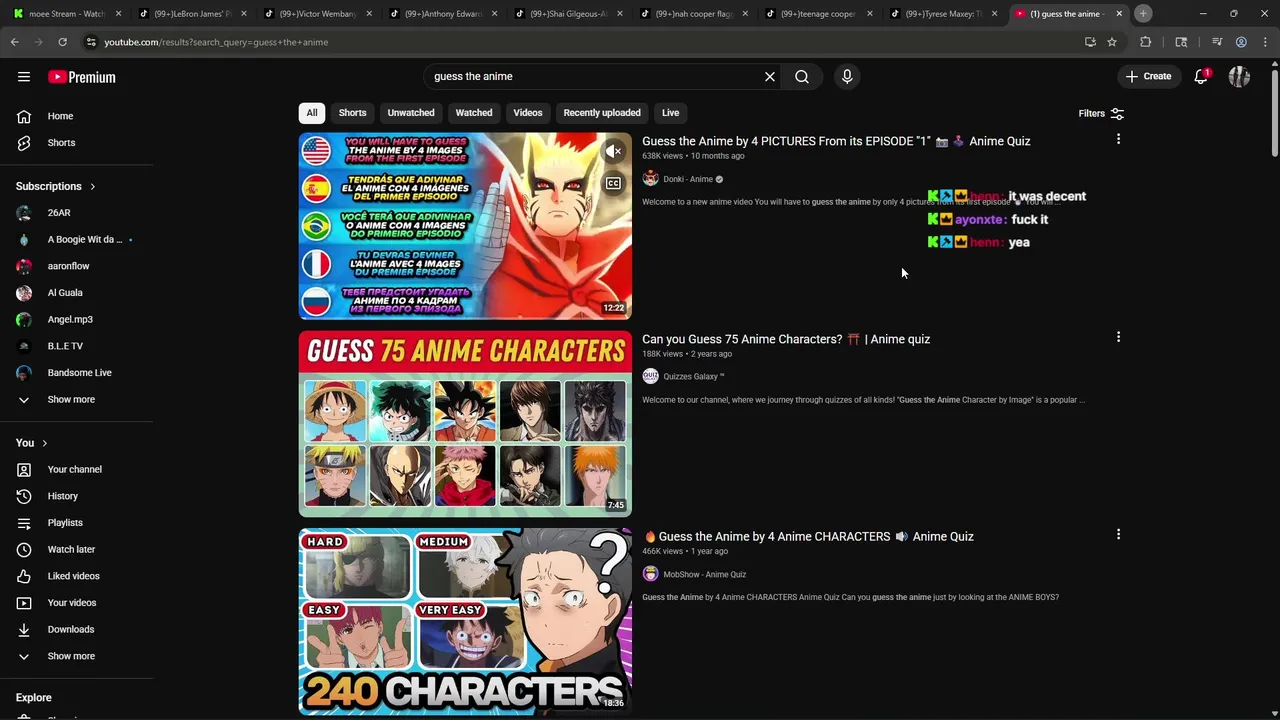The image size is (1280, 720).
Task: Open the browser extensions puzzle icon
Action: click(1146, 42)
